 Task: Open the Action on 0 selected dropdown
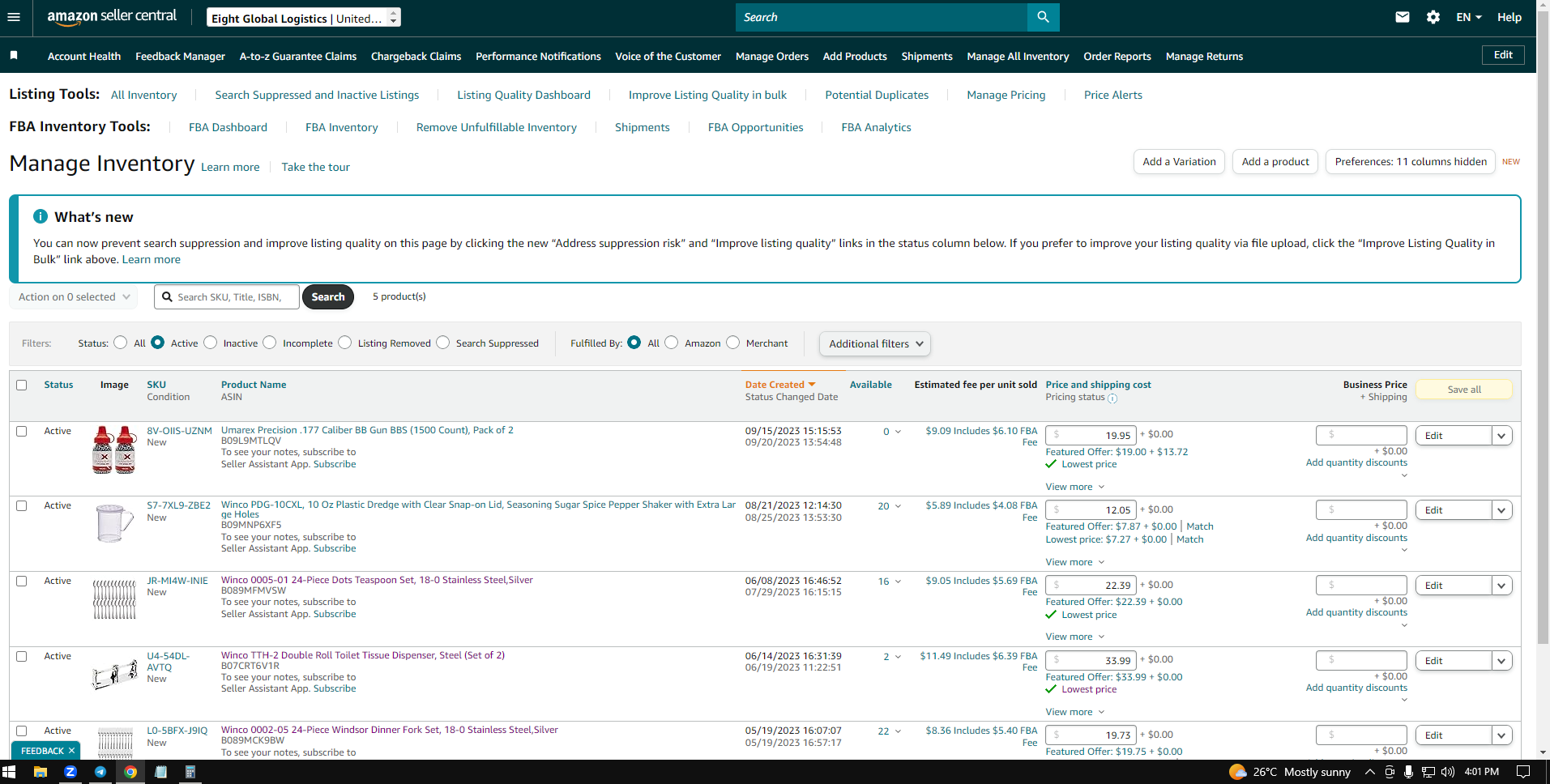(x=73, y=297)
